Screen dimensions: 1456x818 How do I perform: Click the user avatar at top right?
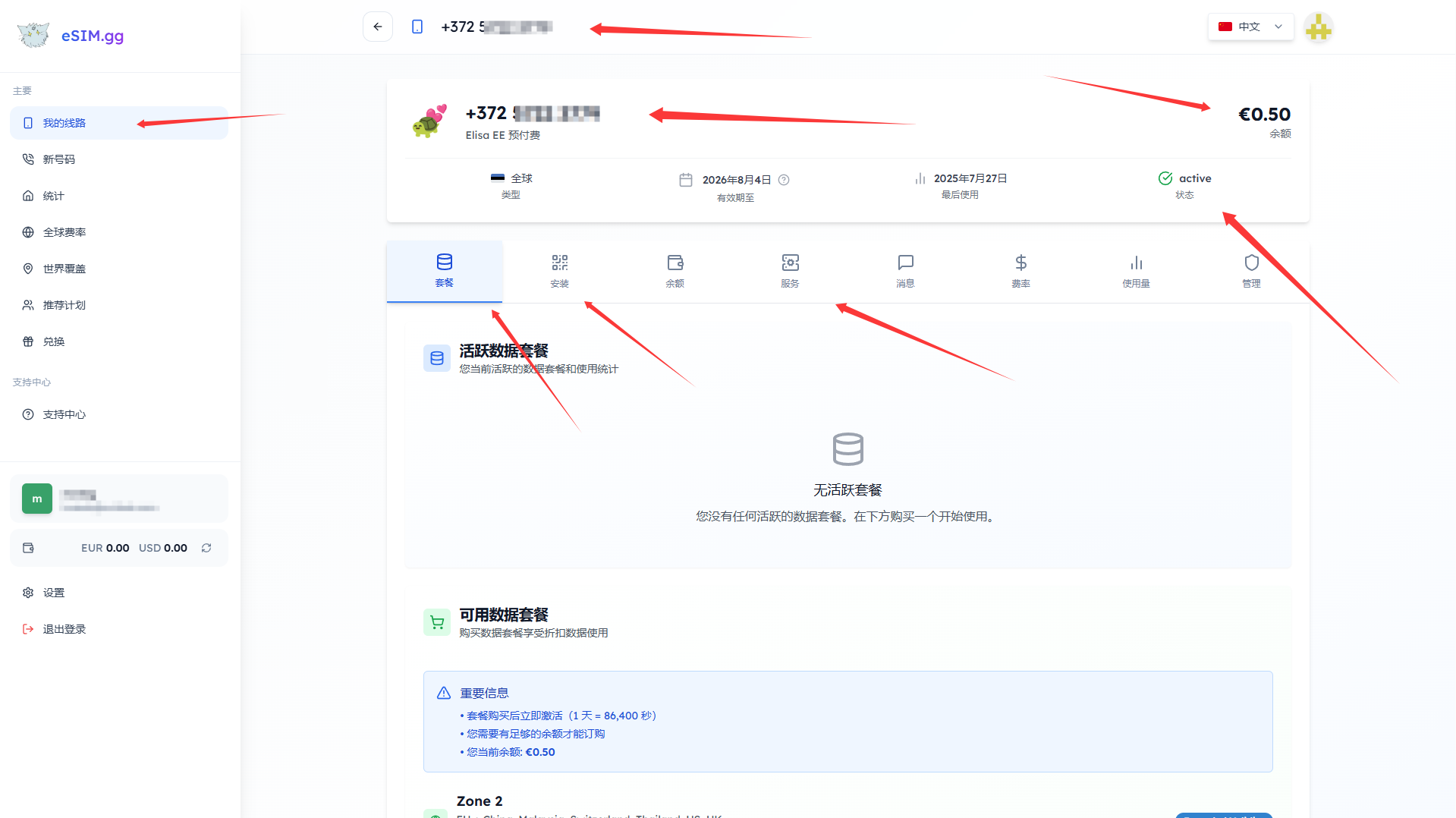(1318, 28)
